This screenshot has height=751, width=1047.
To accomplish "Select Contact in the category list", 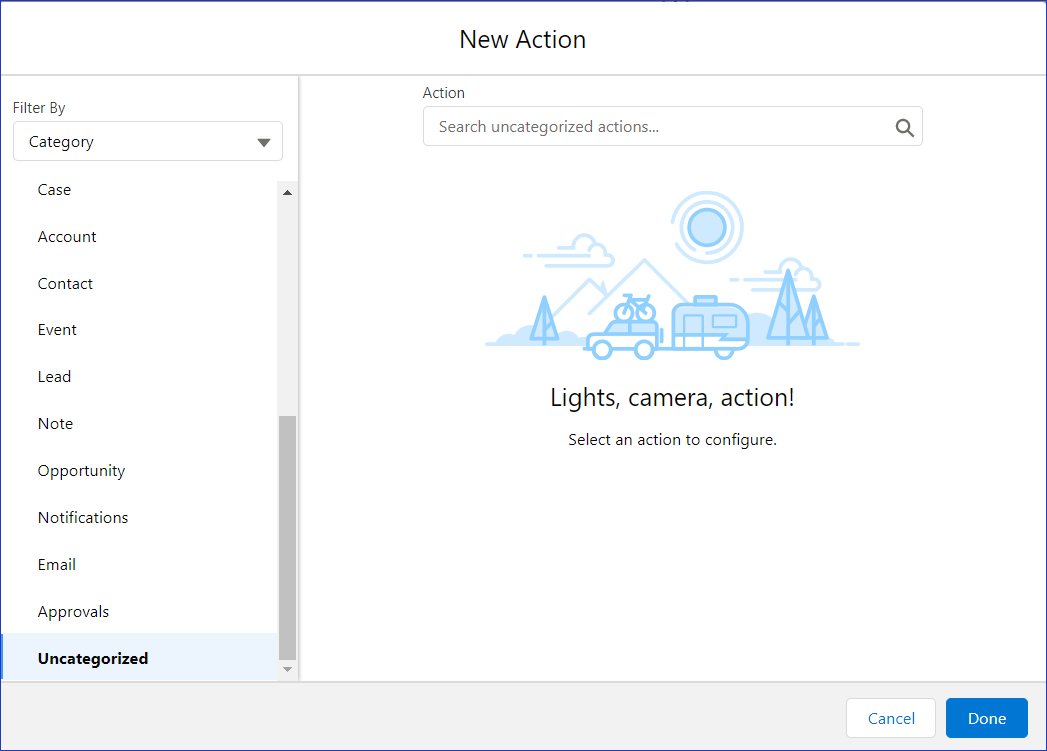I will tap(65, 284).
